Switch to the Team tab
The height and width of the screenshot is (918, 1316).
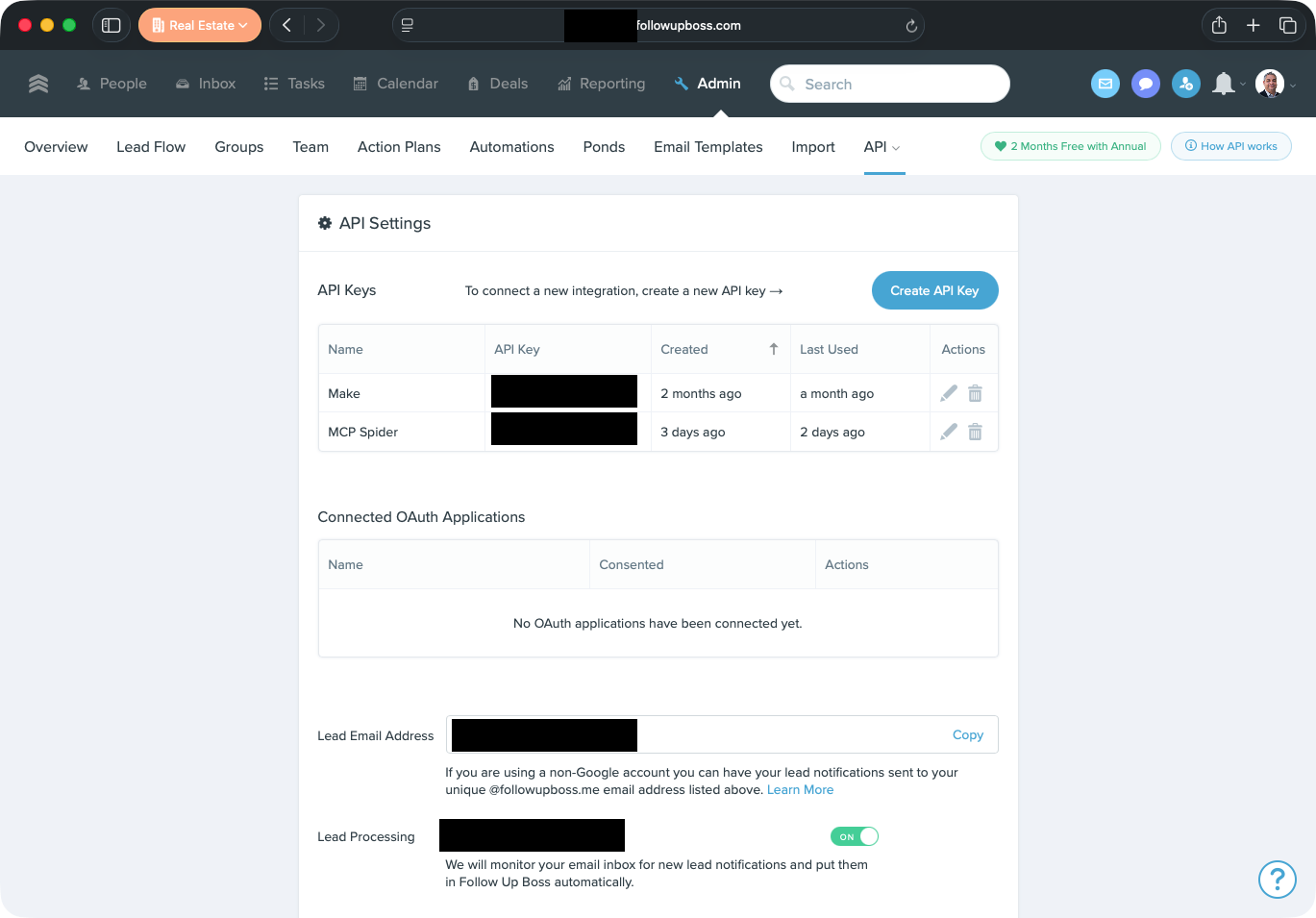click(310, 147)
